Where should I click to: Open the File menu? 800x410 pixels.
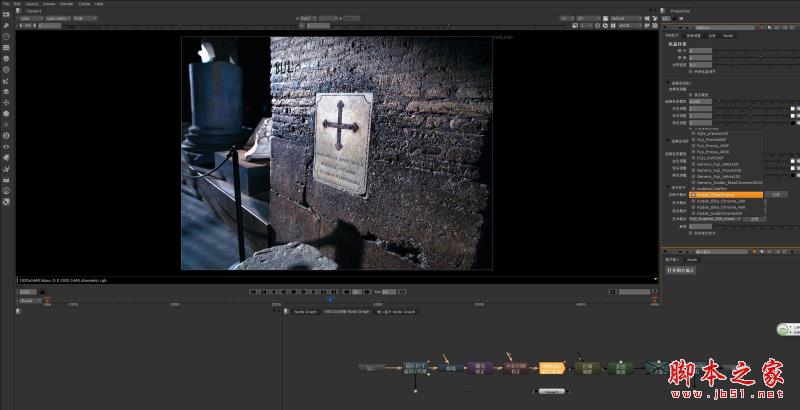pos(6,4)
